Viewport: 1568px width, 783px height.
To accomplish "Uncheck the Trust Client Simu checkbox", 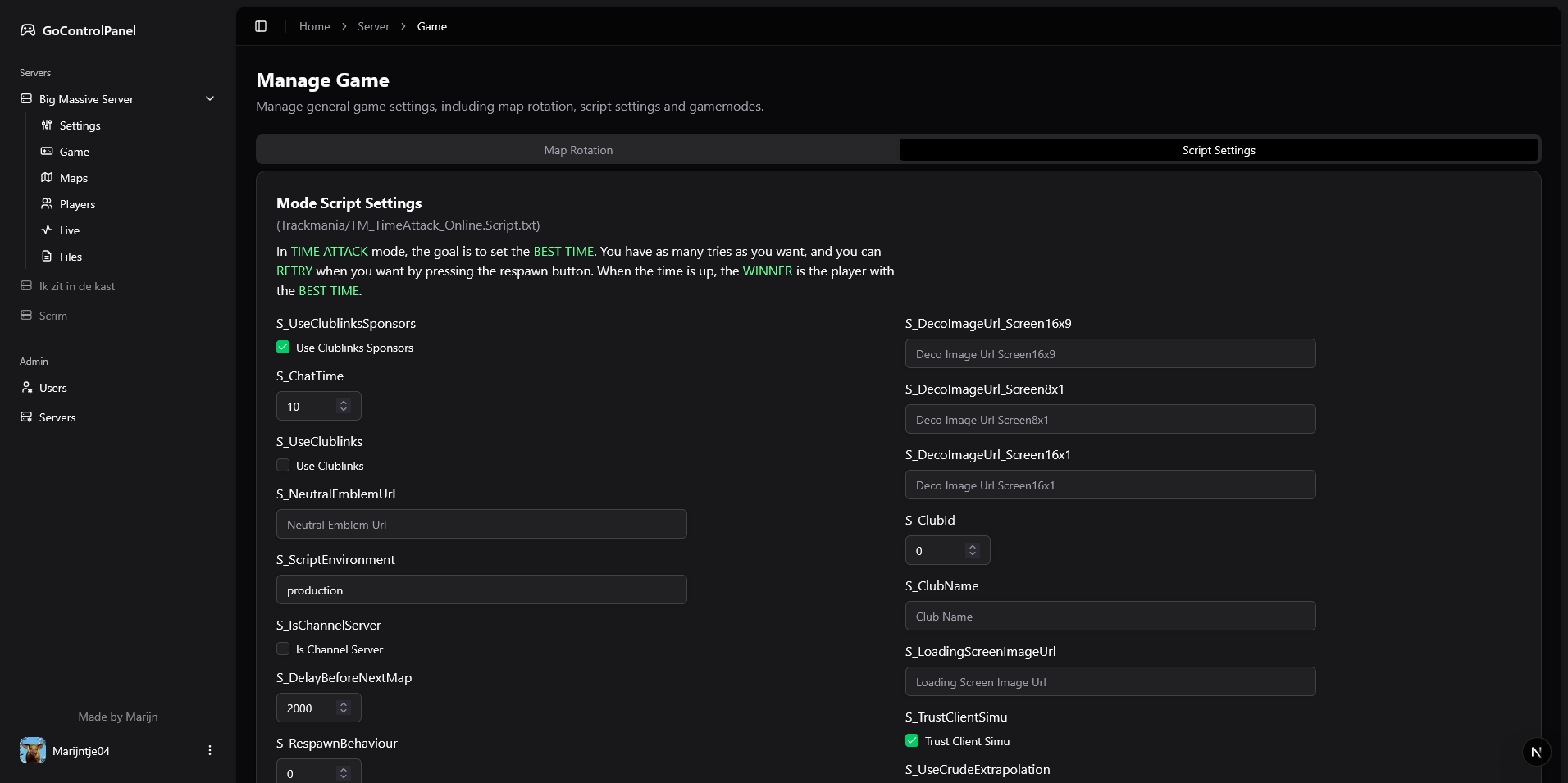I will [912, 740].
